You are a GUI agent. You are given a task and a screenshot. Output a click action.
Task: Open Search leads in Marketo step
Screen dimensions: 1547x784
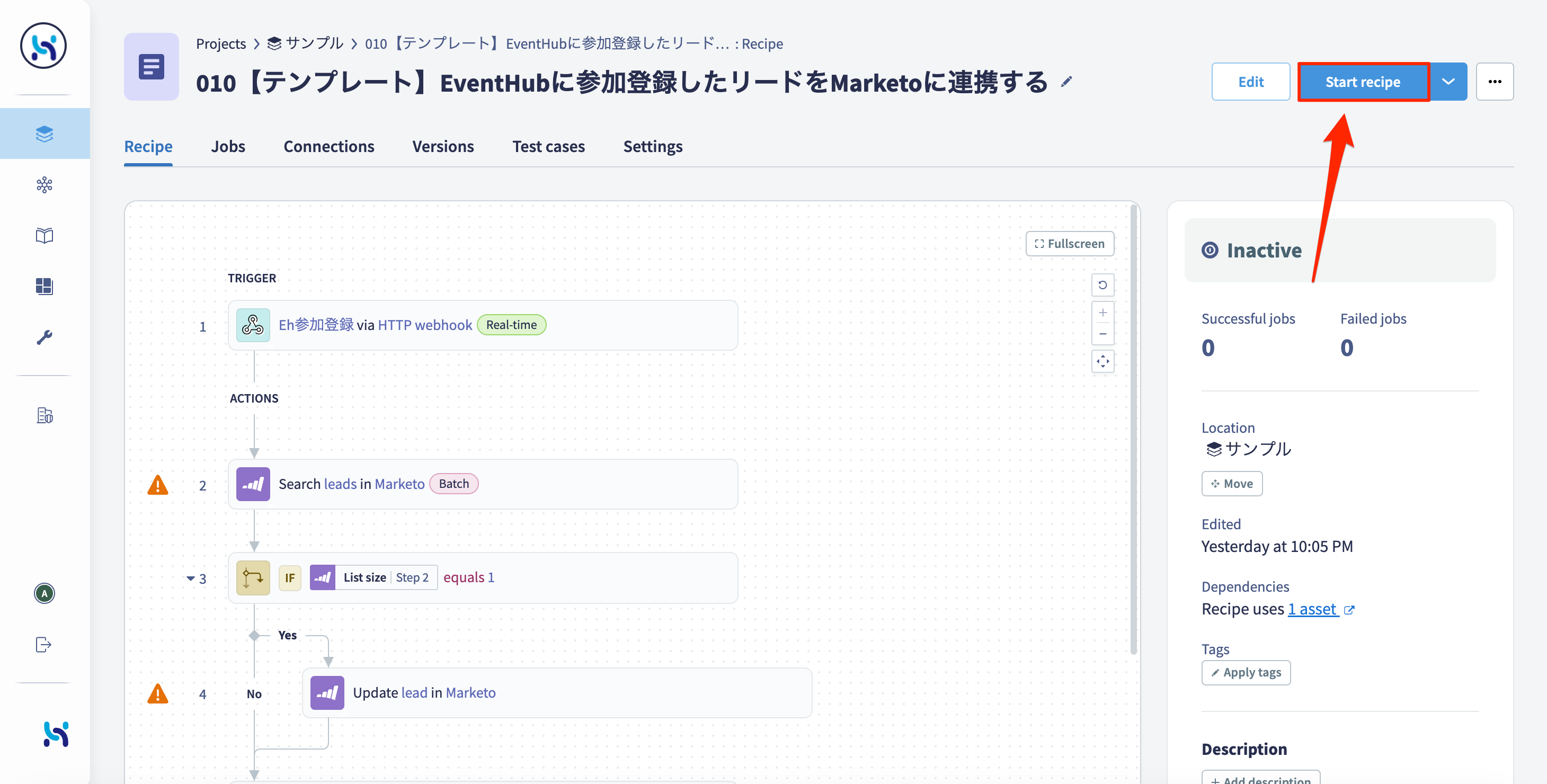pos(483,485)
